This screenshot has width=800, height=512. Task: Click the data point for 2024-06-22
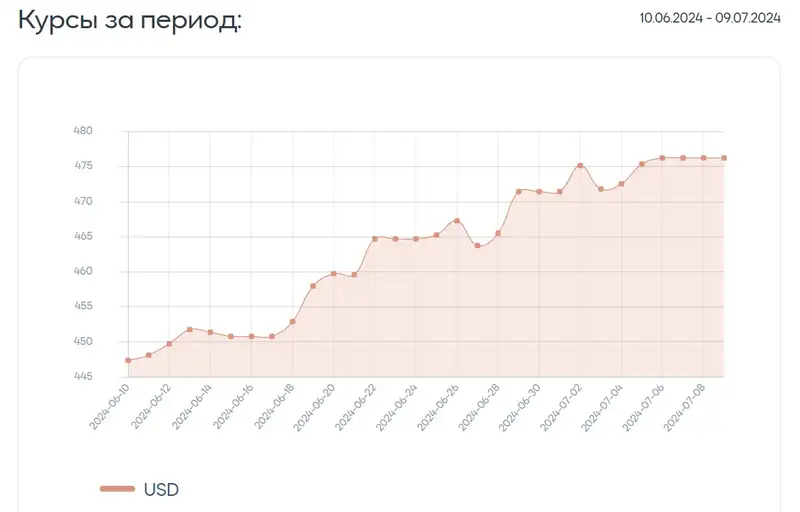[x=375, y=239]
